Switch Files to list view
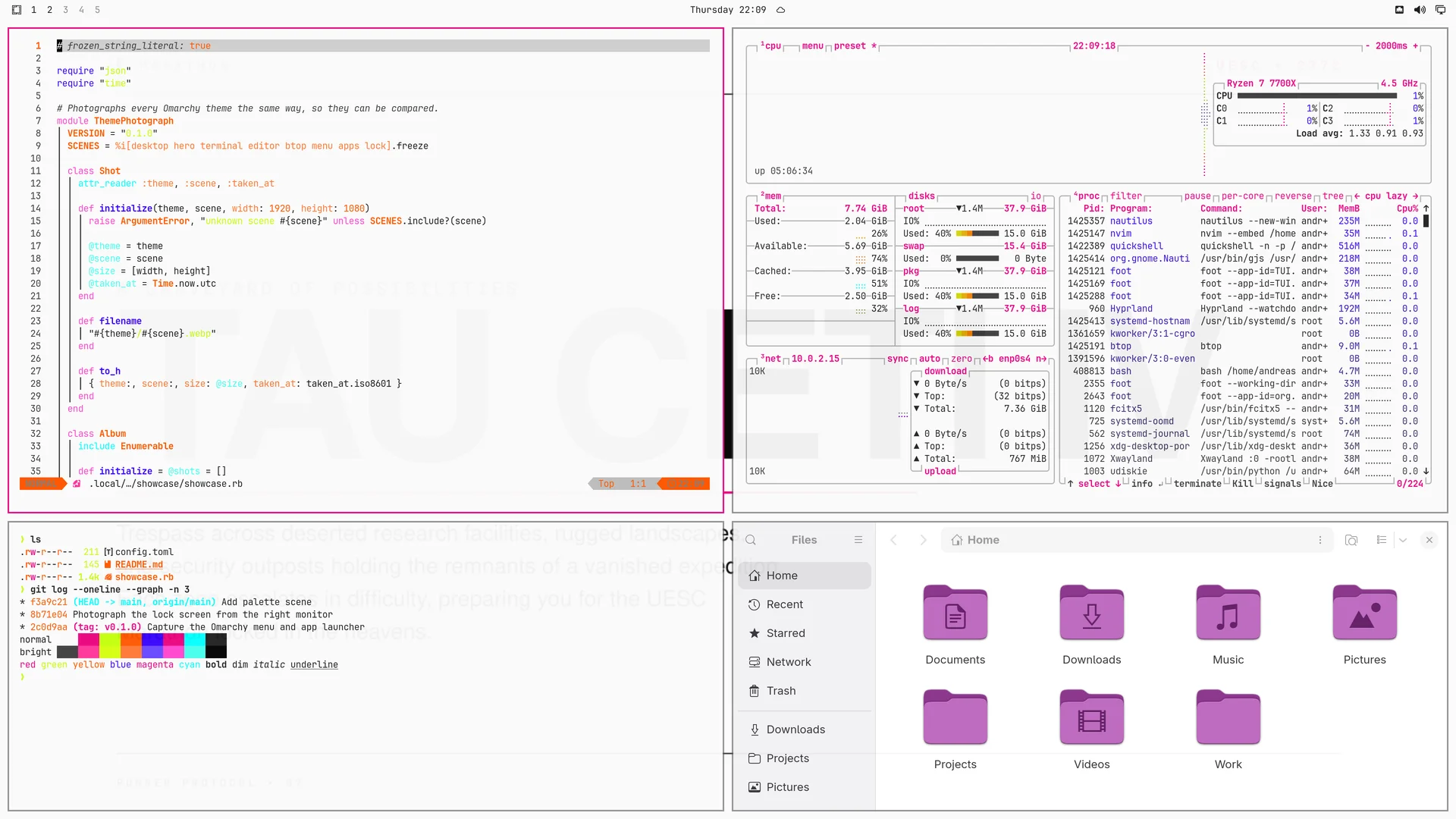Screen dimensions: 1456x819 pyautogui.click(x=1382, y=540)
